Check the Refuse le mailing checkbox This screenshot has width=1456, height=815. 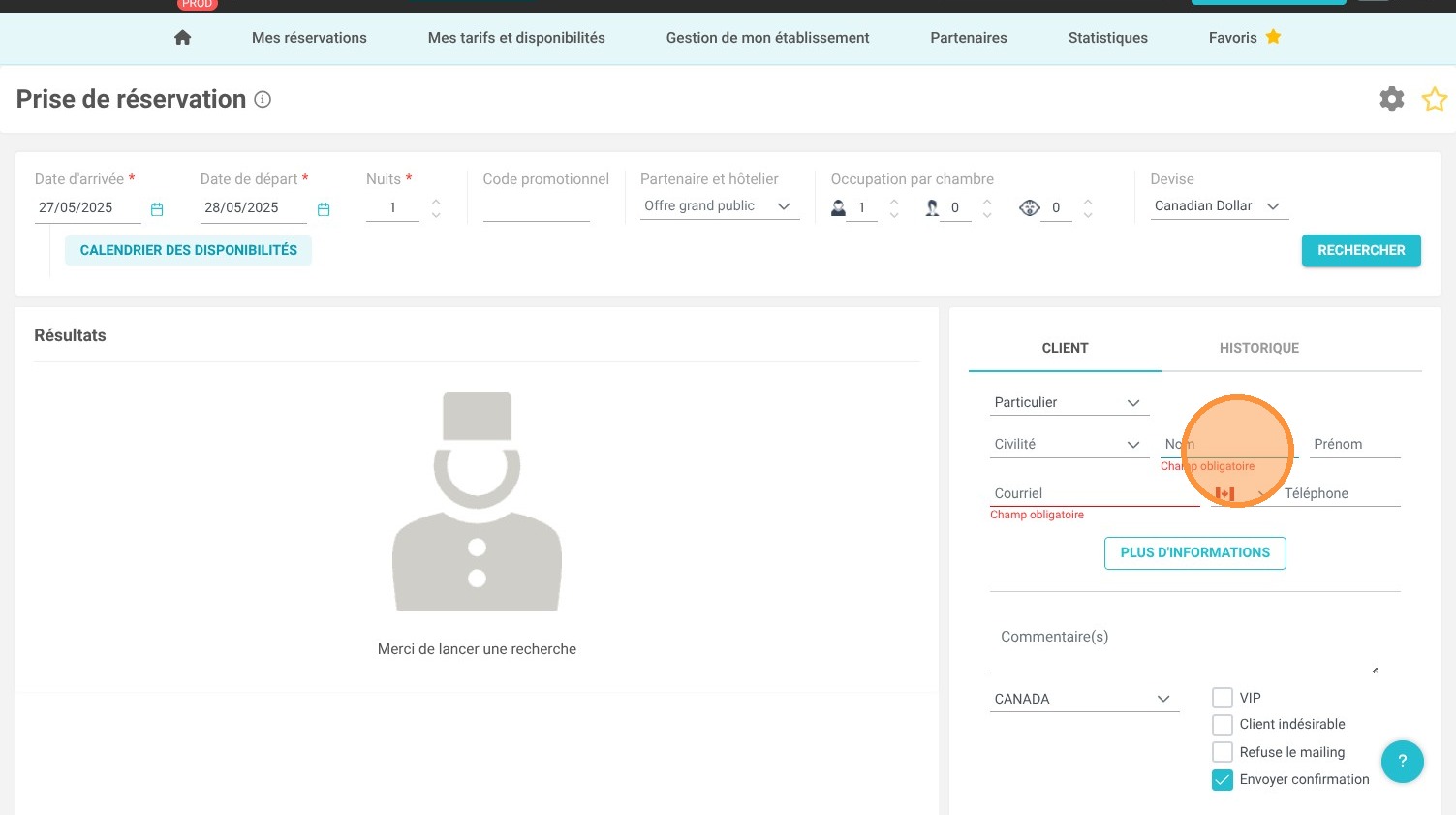1223,752
